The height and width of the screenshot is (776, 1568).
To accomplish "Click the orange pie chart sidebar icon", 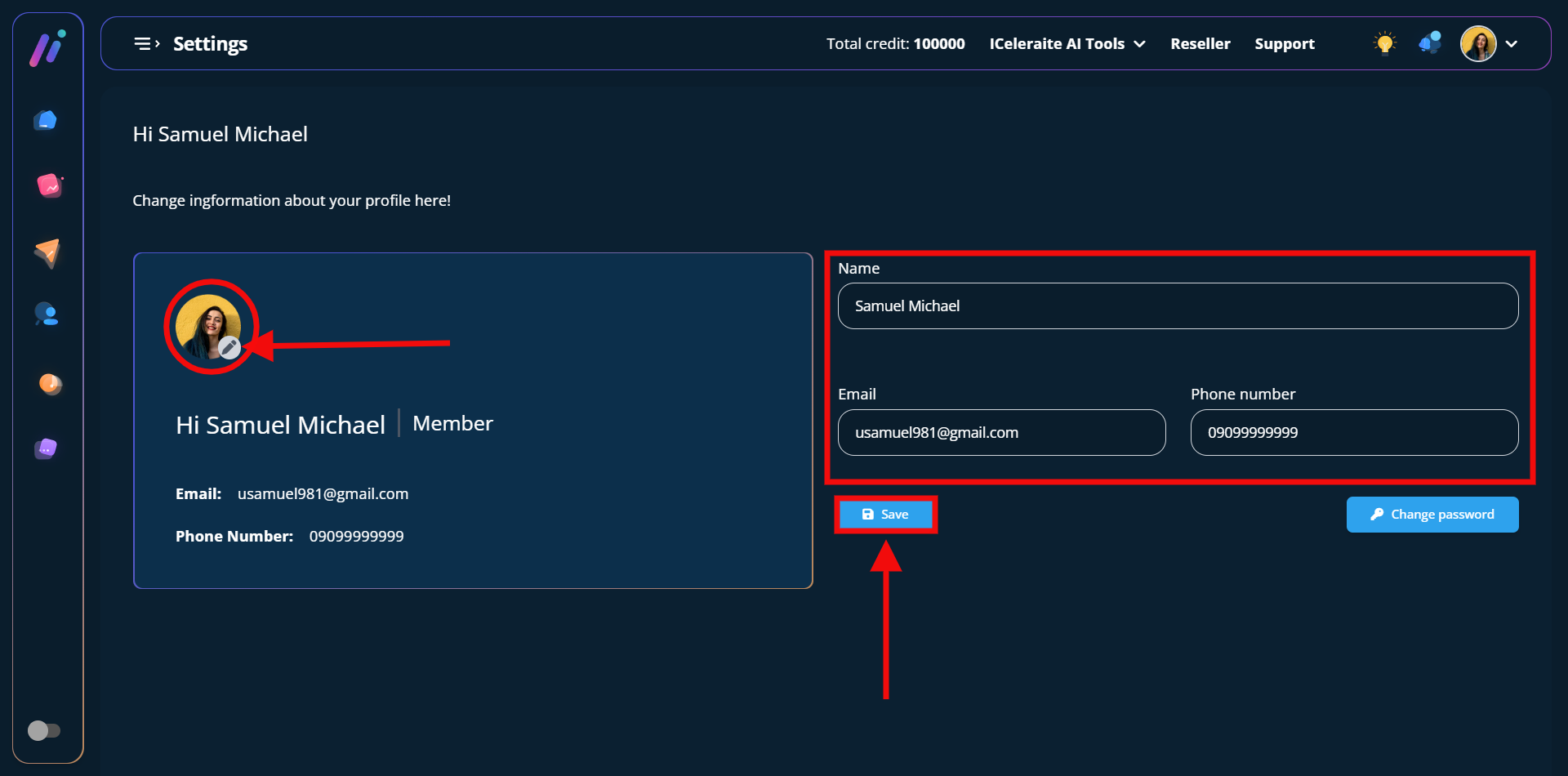I will 50,383.
